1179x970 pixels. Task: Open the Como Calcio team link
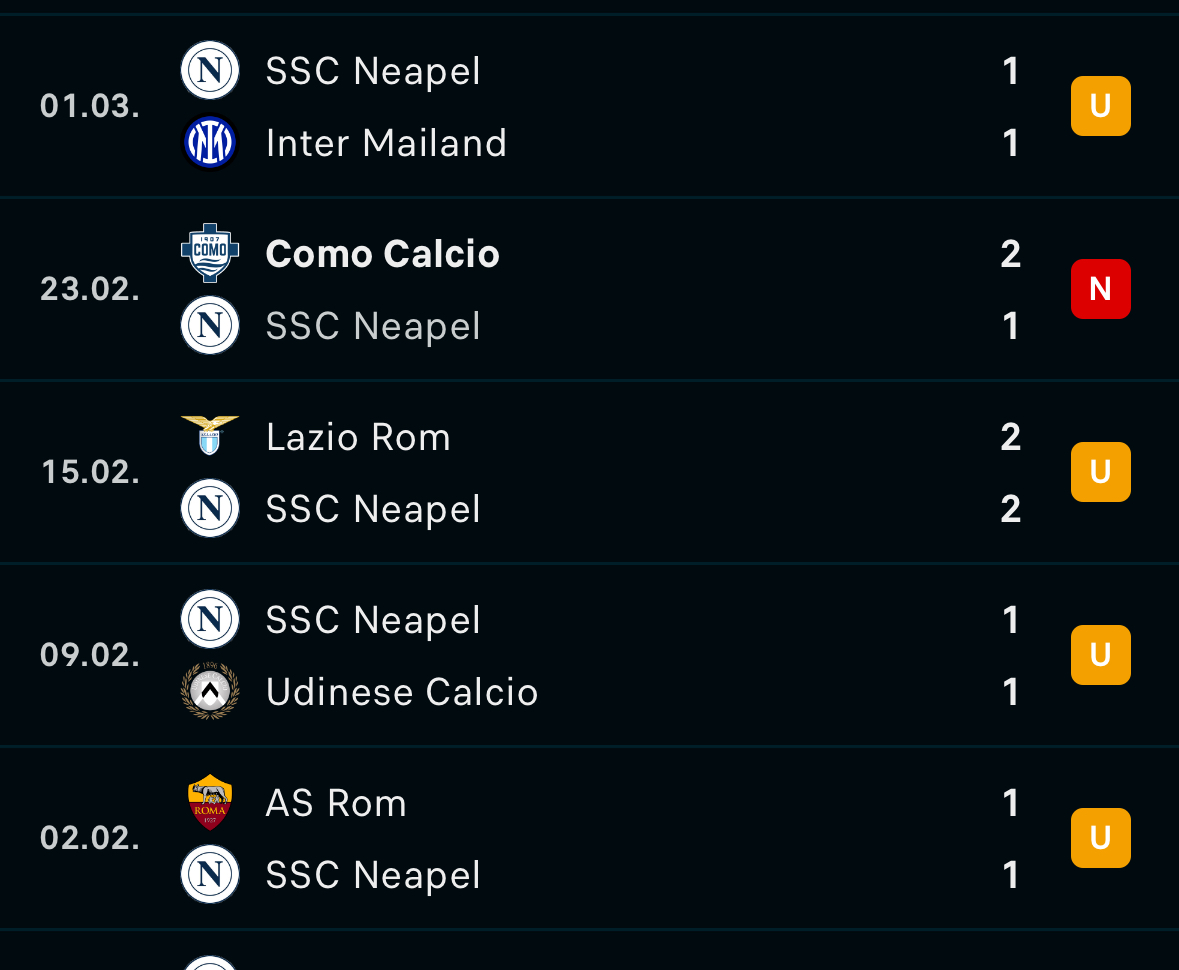pos(383,254)
